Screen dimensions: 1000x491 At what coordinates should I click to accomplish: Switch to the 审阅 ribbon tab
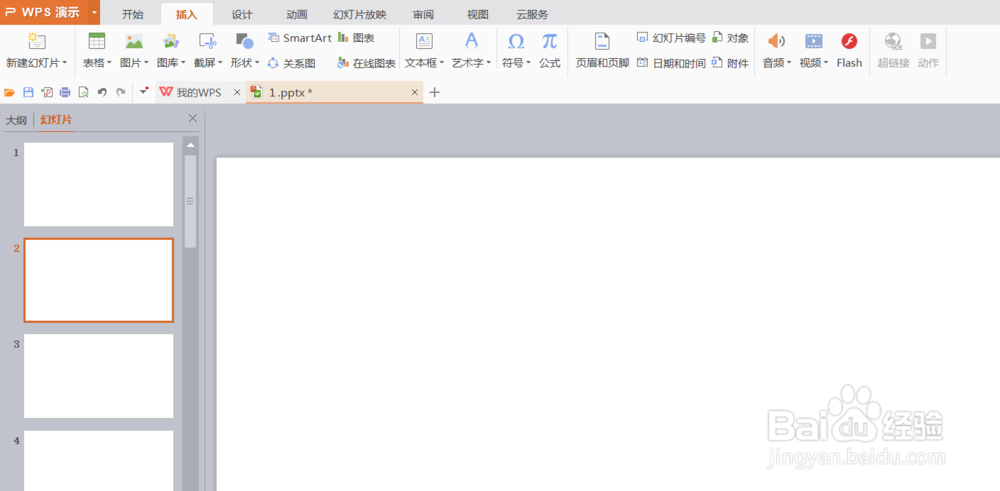tap(423, 14)
